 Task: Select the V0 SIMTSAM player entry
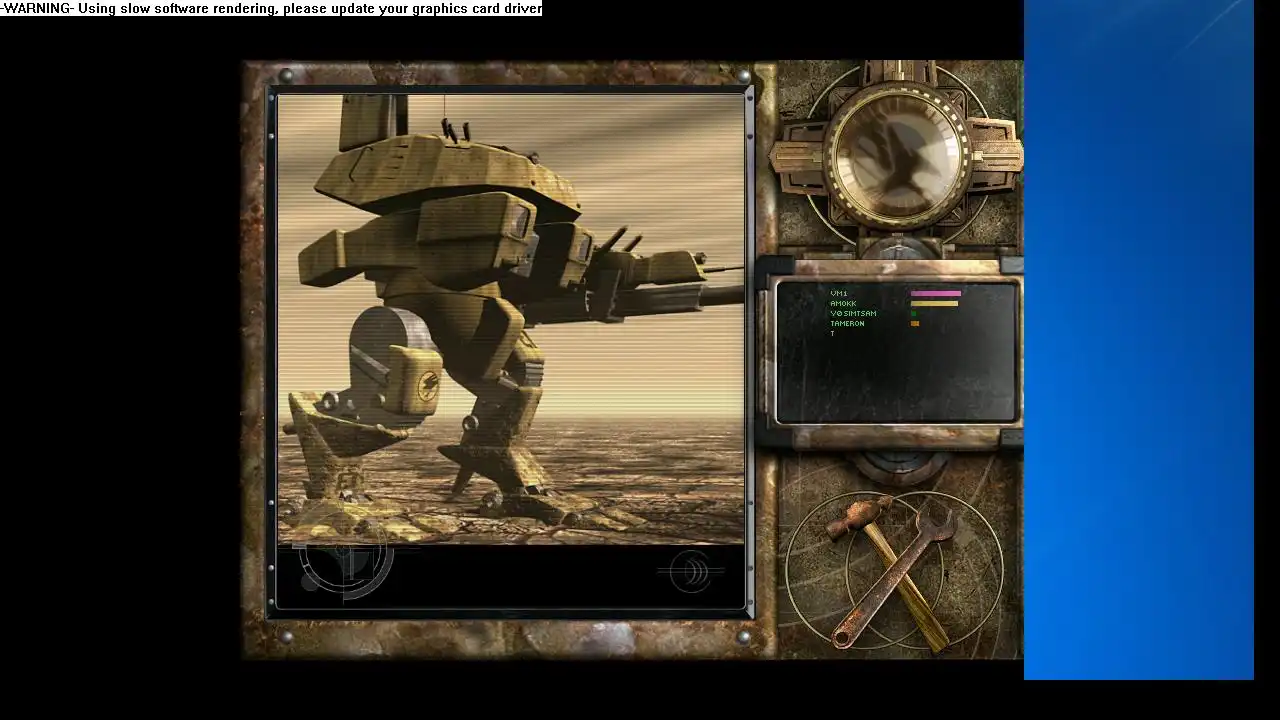pyautogui.click(x=853, y=313)
